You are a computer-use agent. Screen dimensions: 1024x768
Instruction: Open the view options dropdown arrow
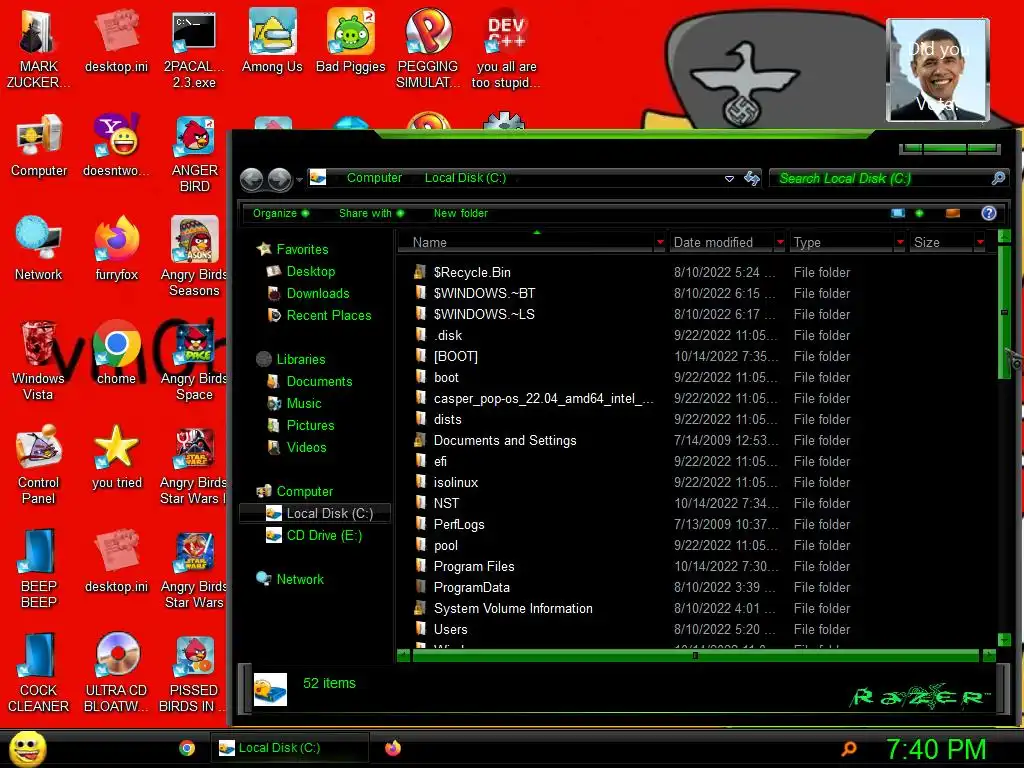pyautogui.click(x=920, y=213)
